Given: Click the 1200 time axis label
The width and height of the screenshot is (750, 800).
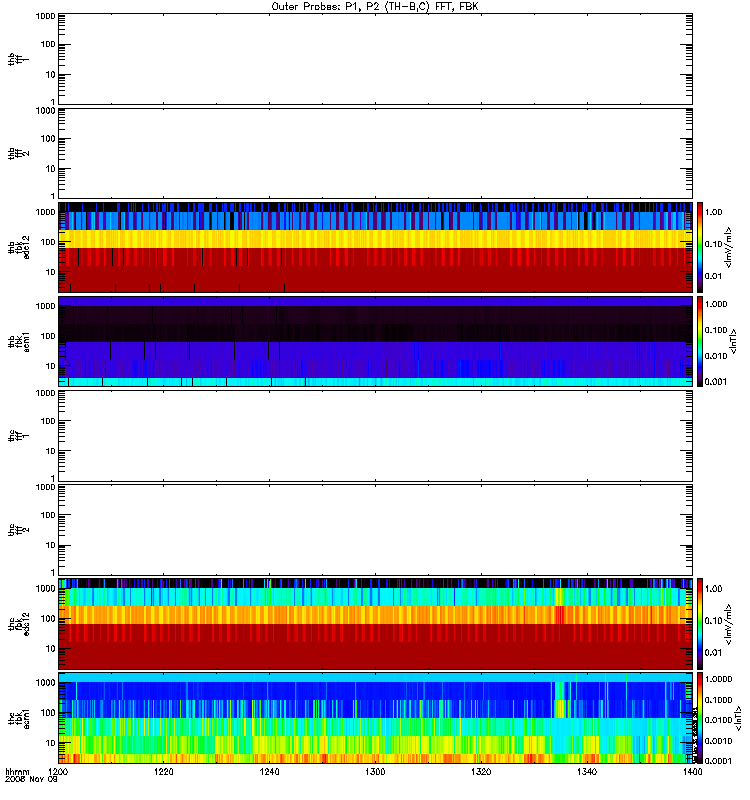Looking at the screenshot, I should pos(58,772).
